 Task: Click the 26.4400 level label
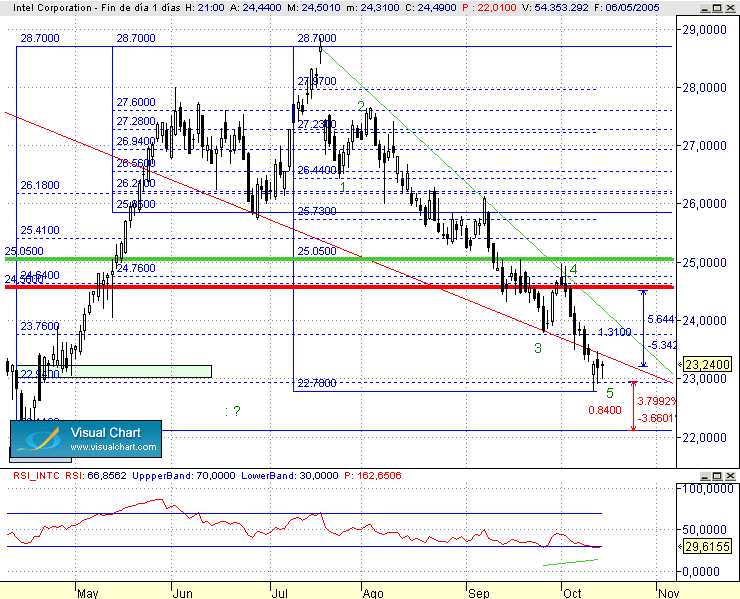(x=317, y=170)
